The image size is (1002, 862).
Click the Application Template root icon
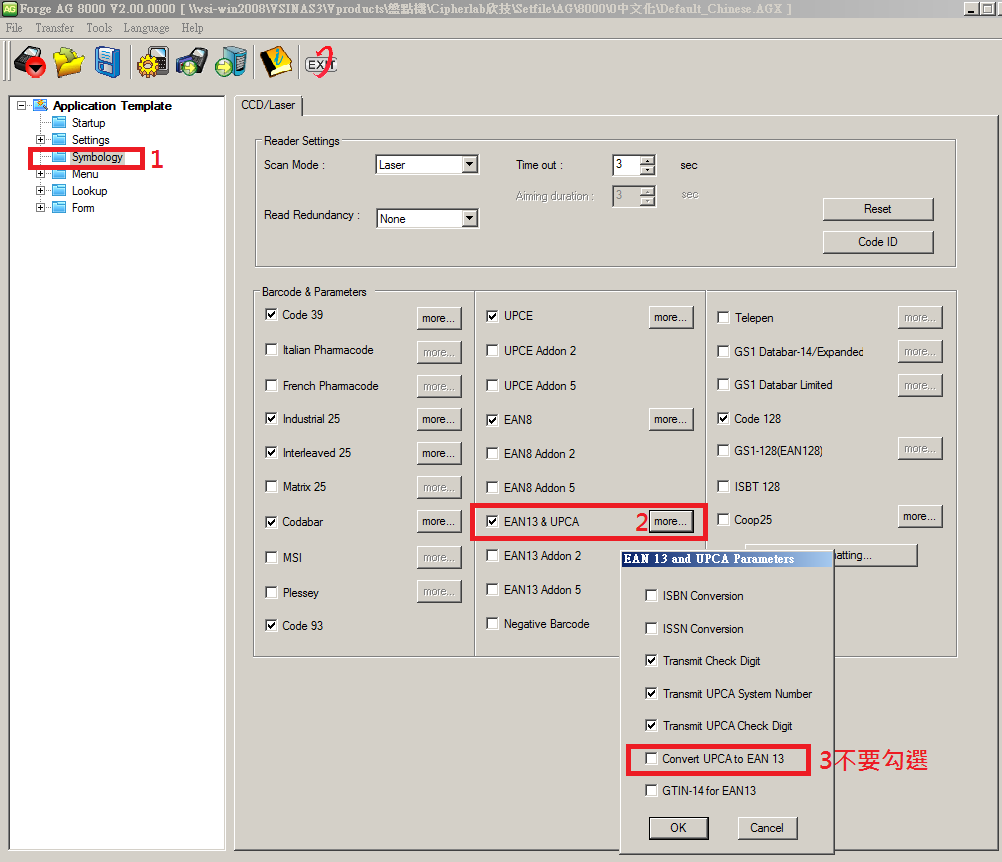pyautogui.click(x=40, y=105)
